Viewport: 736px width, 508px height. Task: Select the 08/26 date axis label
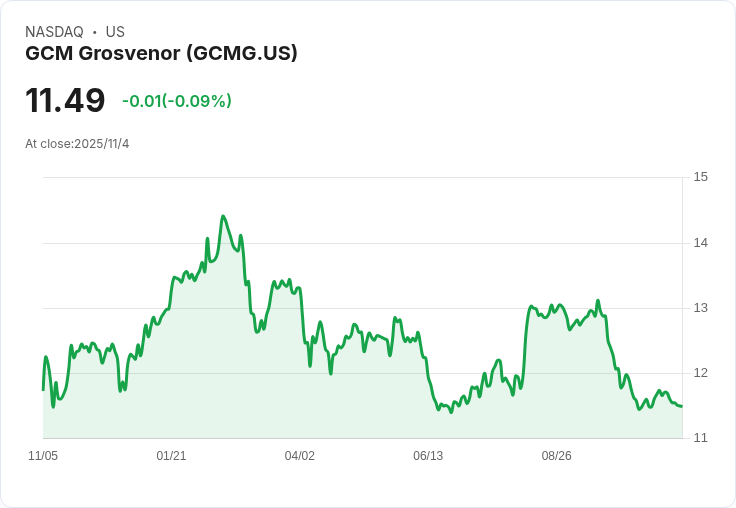(556, 456)
